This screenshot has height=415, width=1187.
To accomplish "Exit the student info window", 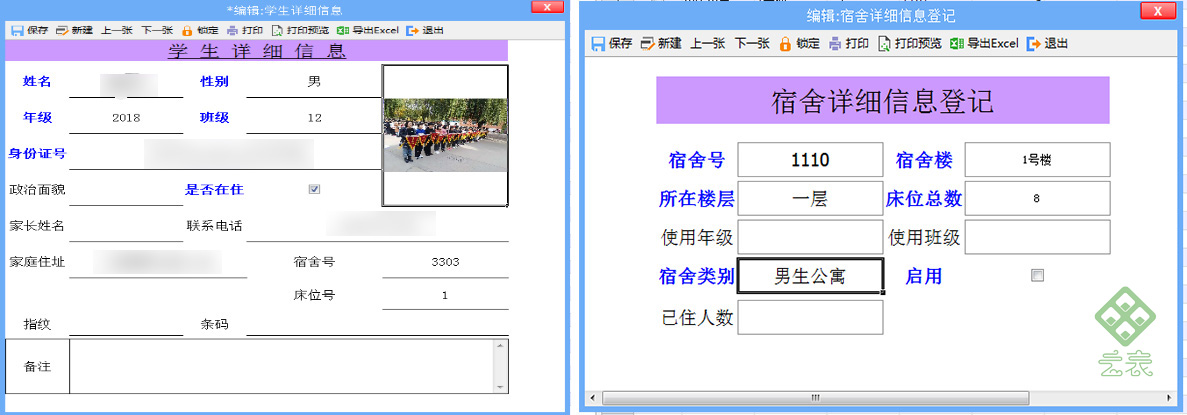I will (x=425, y=31).
